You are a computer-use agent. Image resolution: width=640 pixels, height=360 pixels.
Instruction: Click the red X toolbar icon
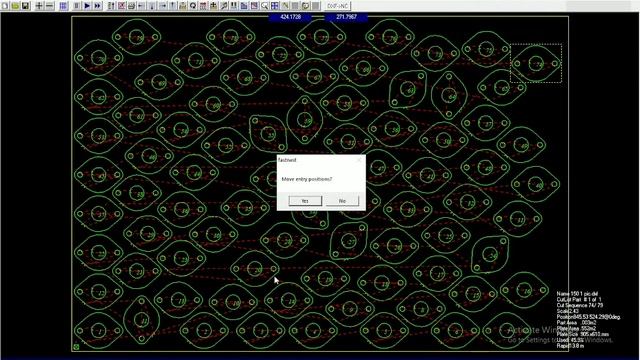pos(121,6)
